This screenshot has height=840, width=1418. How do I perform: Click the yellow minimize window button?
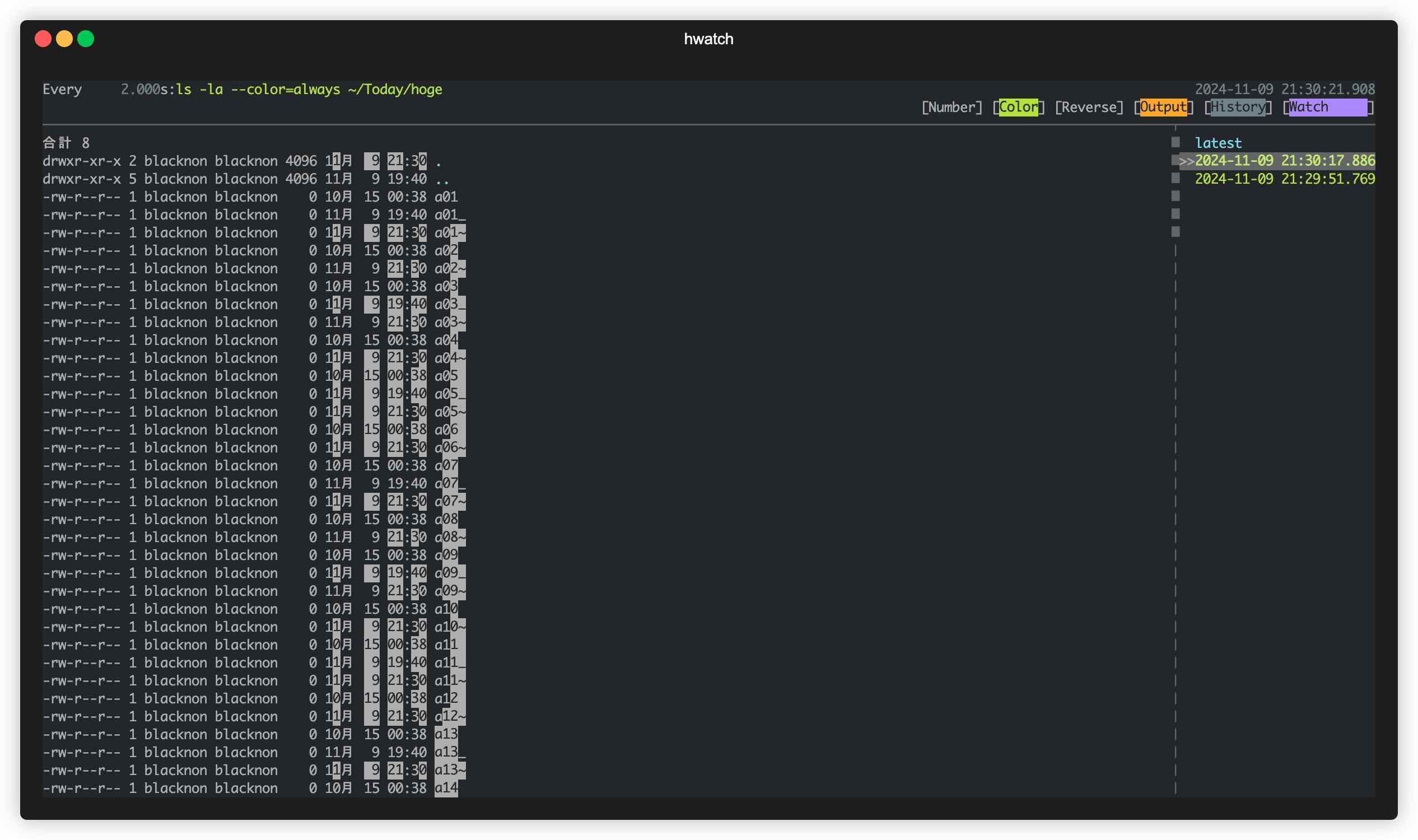[64, 39]
